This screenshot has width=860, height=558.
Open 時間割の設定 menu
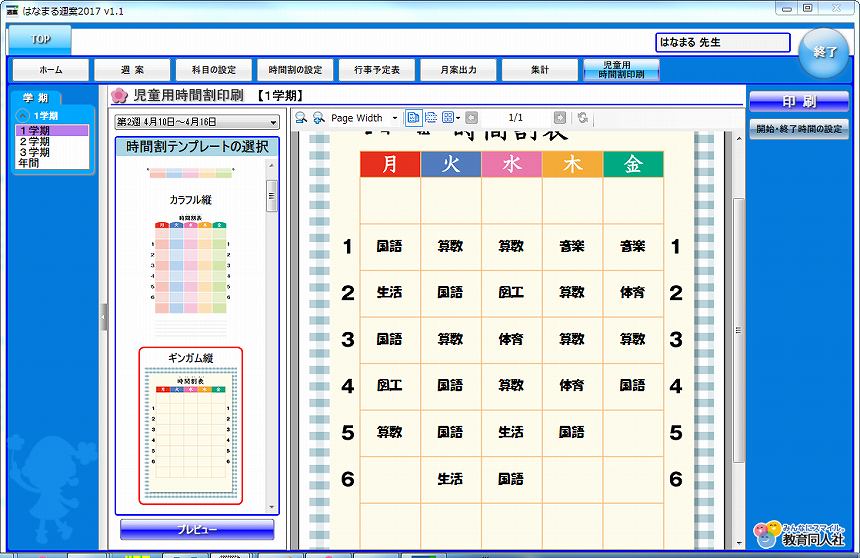pyautogui.click(x=295, y=70)
